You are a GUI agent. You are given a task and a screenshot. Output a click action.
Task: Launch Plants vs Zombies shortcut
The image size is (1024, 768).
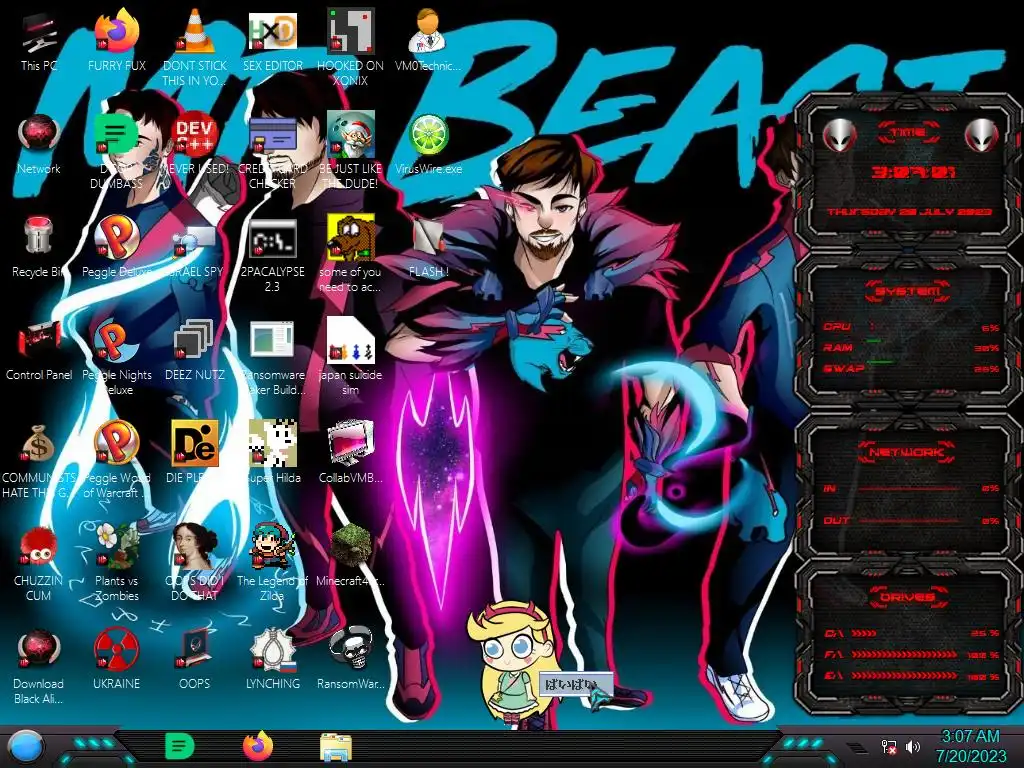[116, 546]
